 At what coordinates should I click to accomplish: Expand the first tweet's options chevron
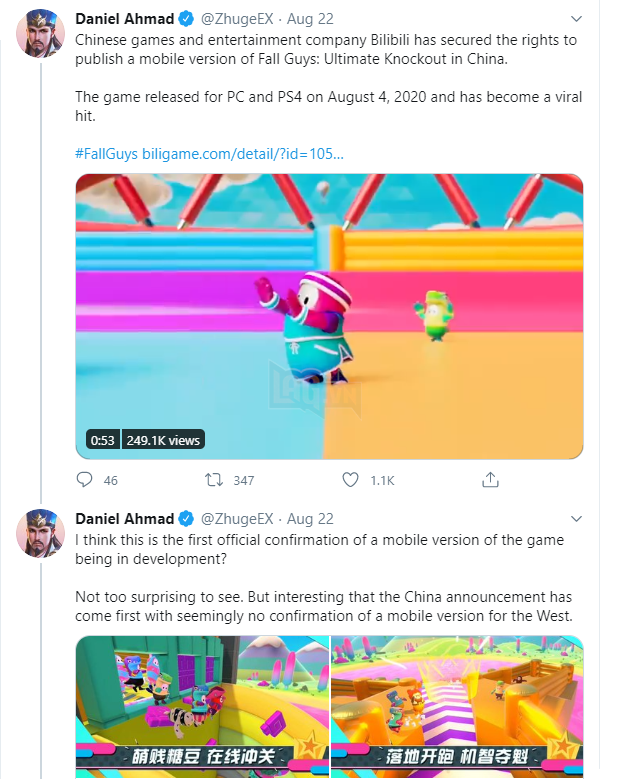(x=576, y=19)
